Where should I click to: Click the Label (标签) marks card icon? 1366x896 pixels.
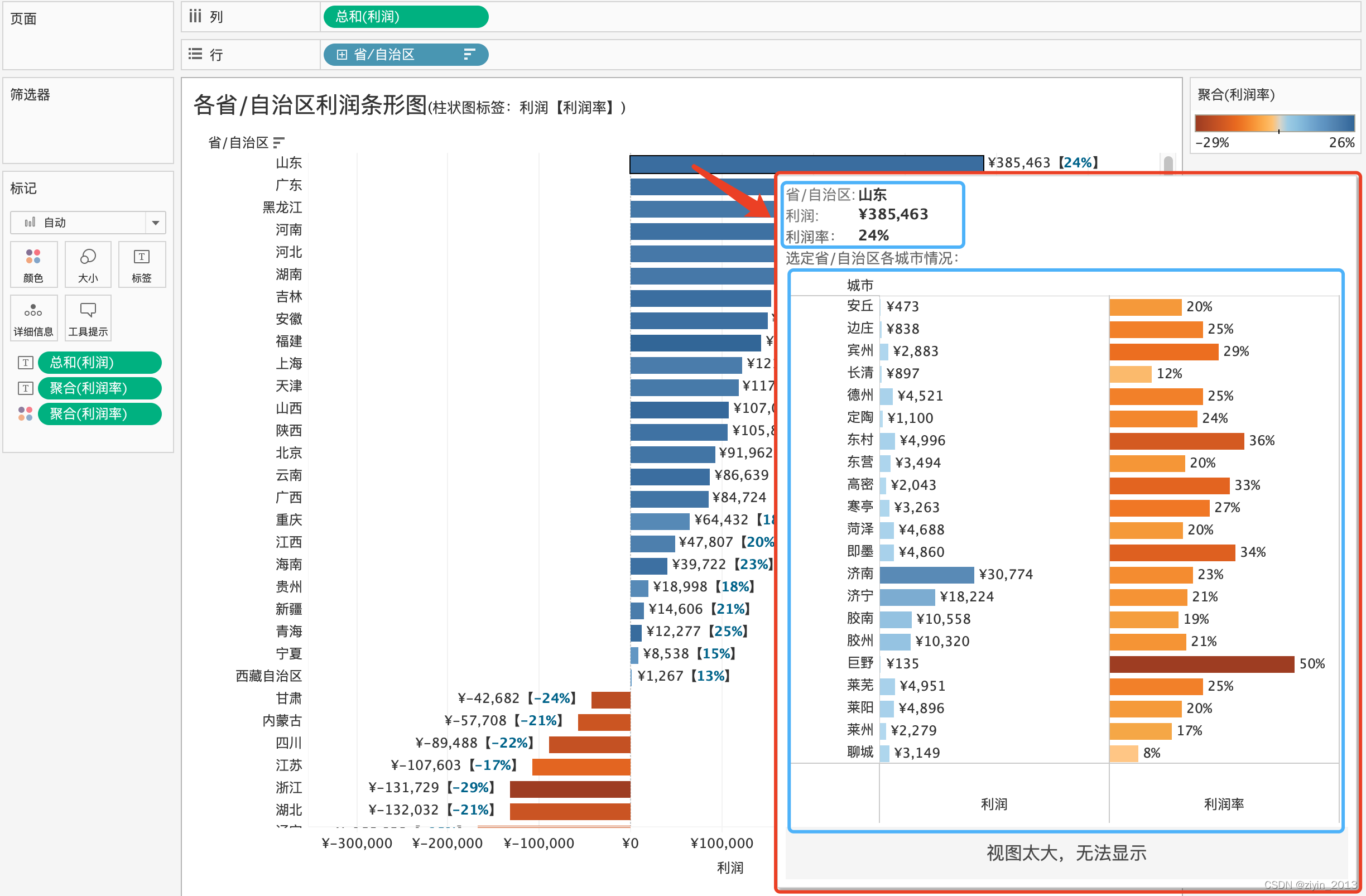(x=142, y=264)
